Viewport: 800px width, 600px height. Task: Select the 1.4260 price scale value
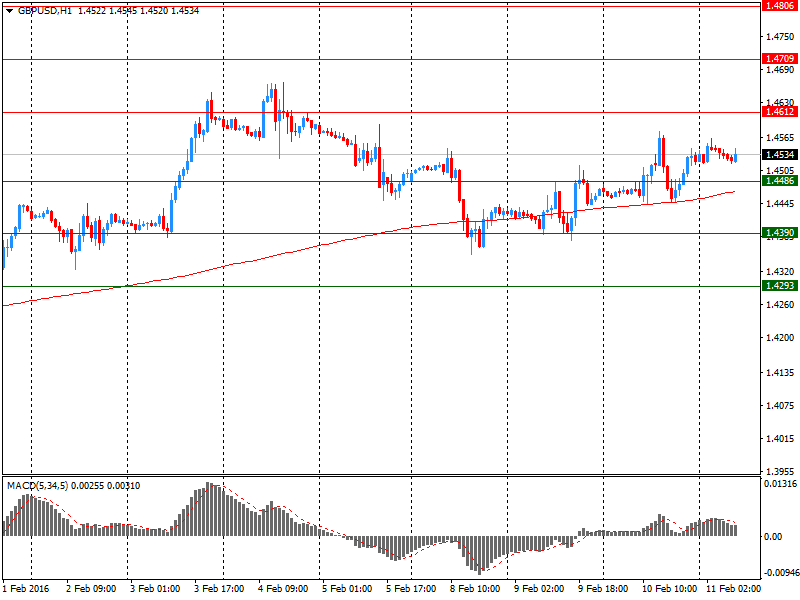click(780, 305)
